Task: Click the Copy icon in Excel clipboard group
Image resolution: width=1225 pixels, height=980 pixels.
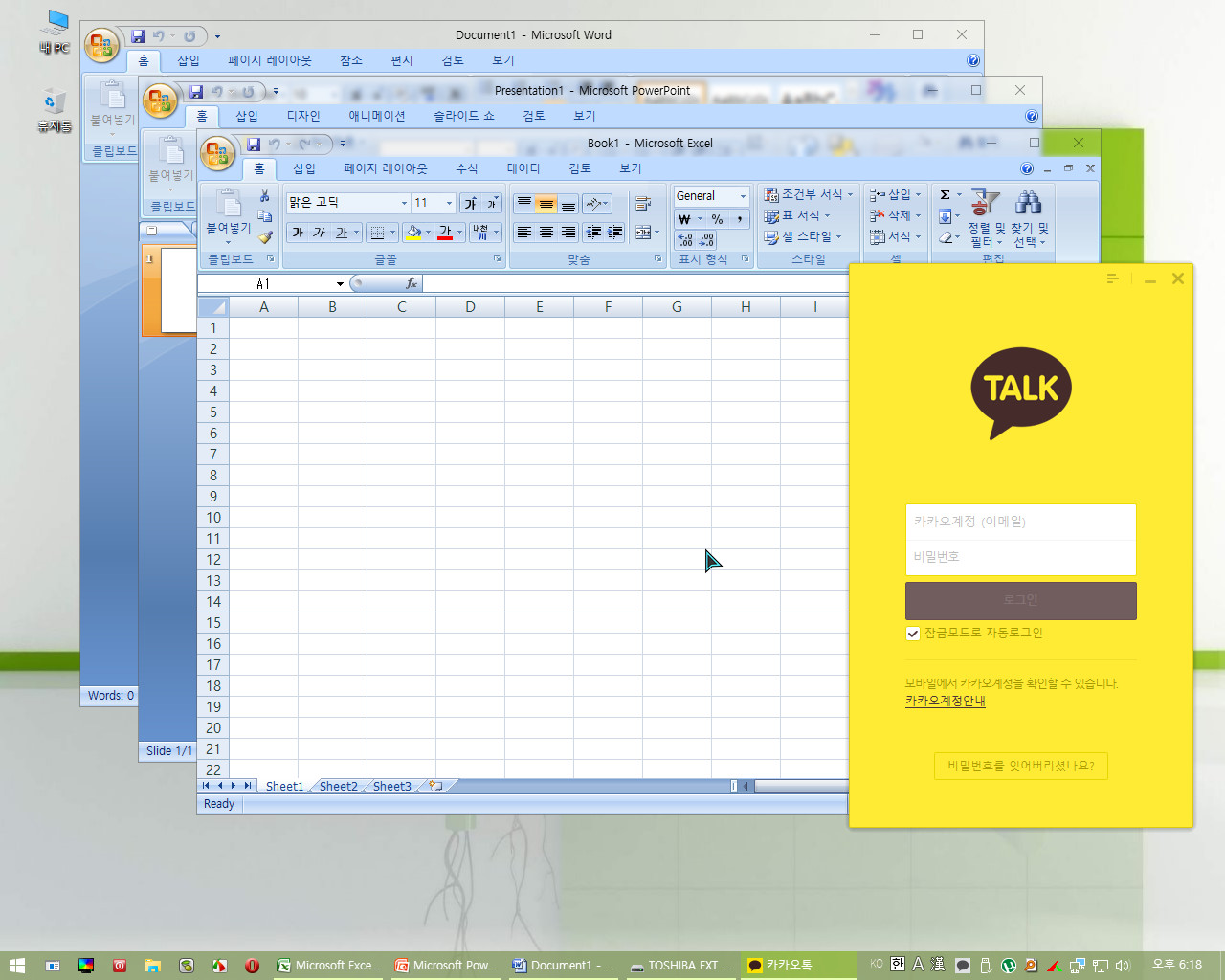Action: click(265, 216)
